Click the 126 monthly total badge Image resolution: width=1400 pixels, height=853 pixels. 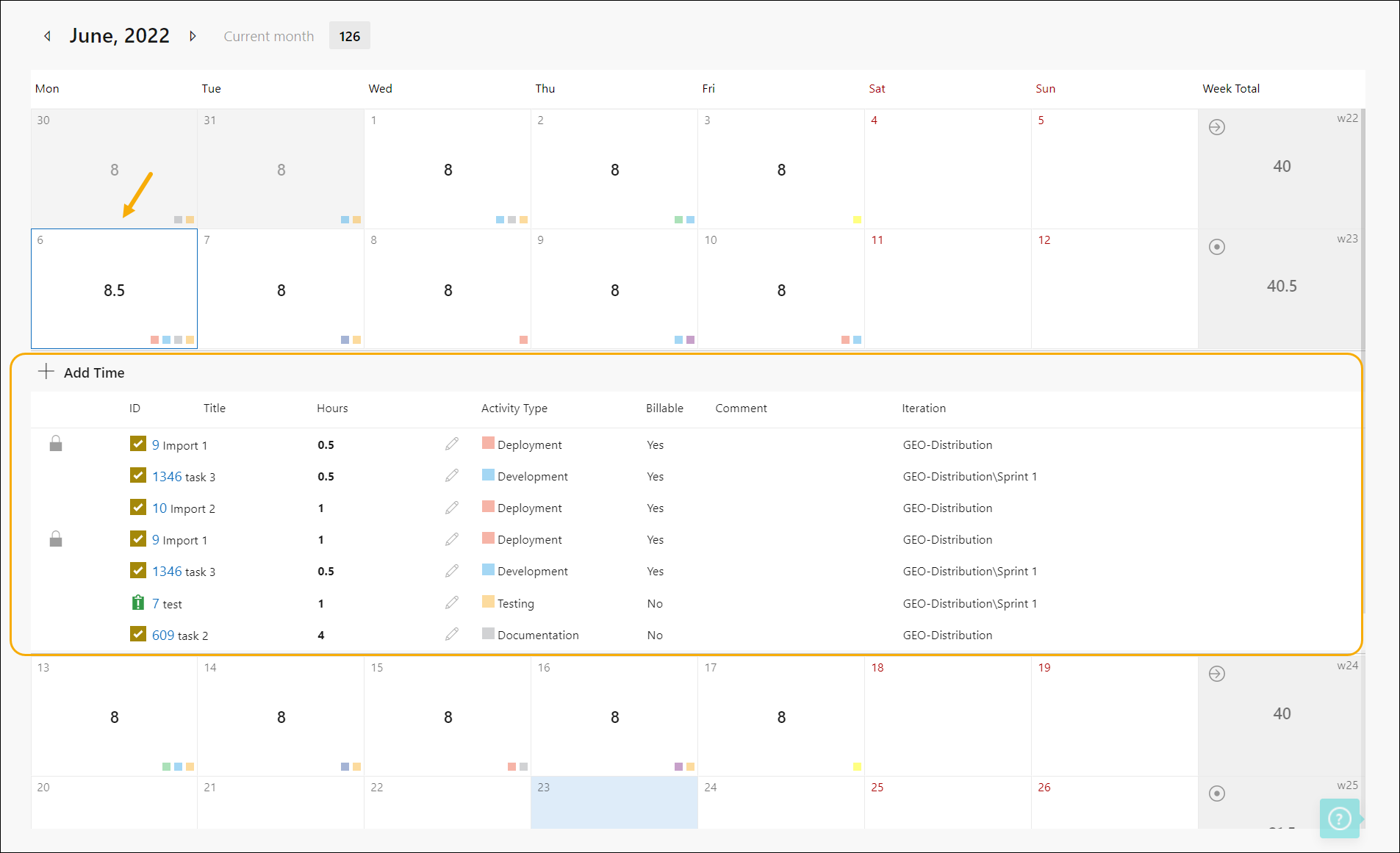pos(350,36)
